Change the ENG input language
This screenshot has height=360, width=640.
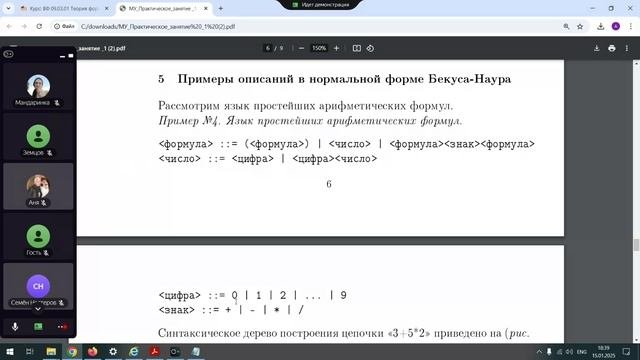[x=582, y=352]
